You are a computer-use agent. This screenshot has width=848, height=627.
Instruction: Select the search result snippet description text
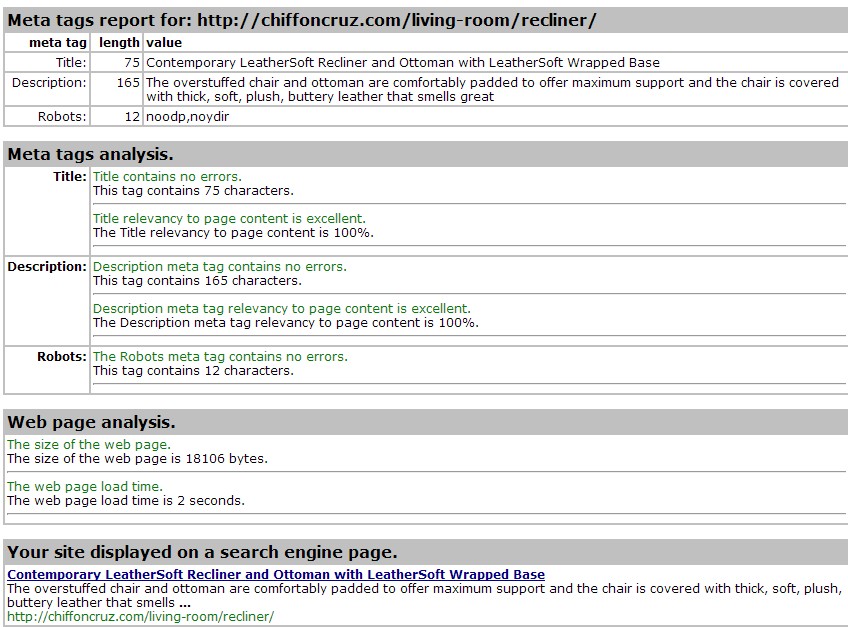pyautogui.click(x=425, y=596)
